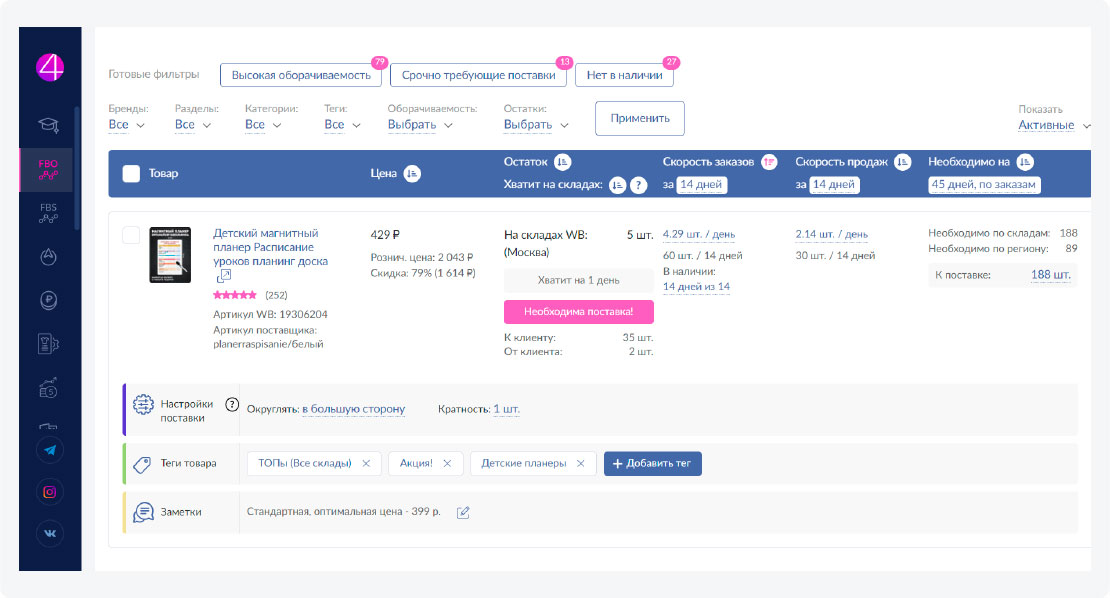Open product page via external link icon

[224, 276]
